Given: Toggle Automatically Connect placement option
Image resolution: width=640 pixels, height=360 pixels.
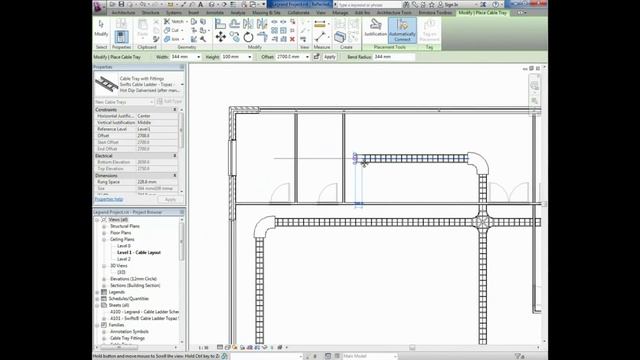Looking at the screenshot, I should click(x=402, y=30).
